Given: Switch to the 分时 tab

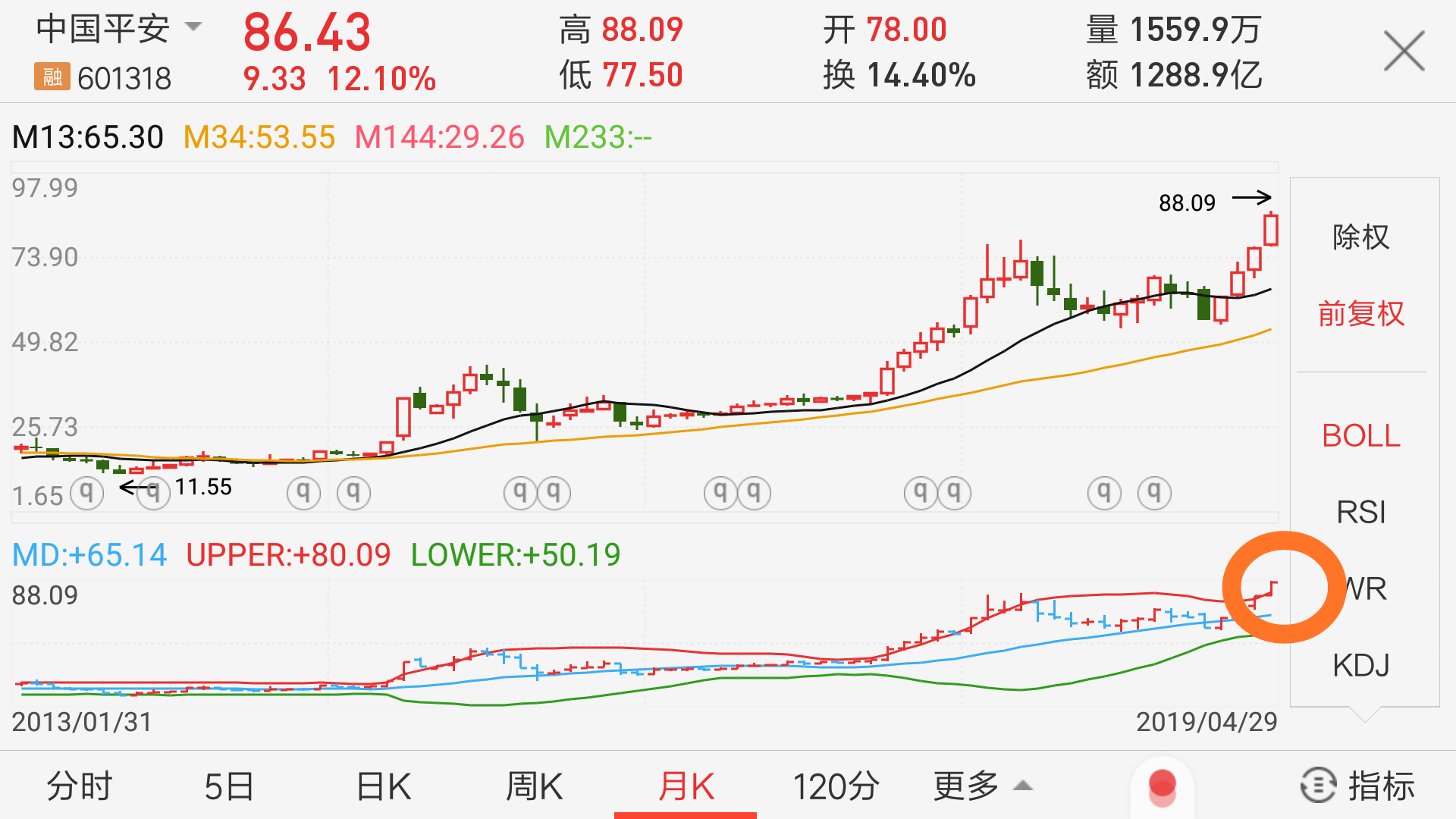Looking at the screenshot, I should [79, 786].
